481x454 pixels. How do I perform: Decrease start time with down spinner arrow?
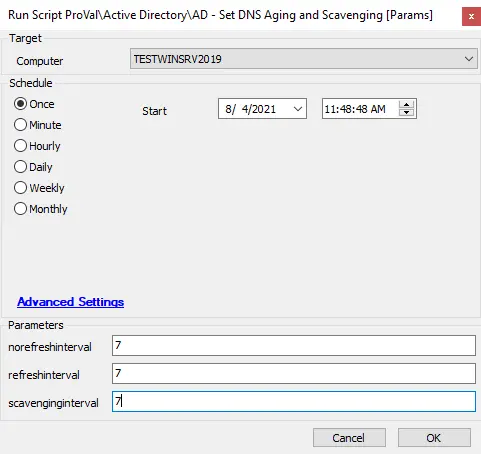406,112
